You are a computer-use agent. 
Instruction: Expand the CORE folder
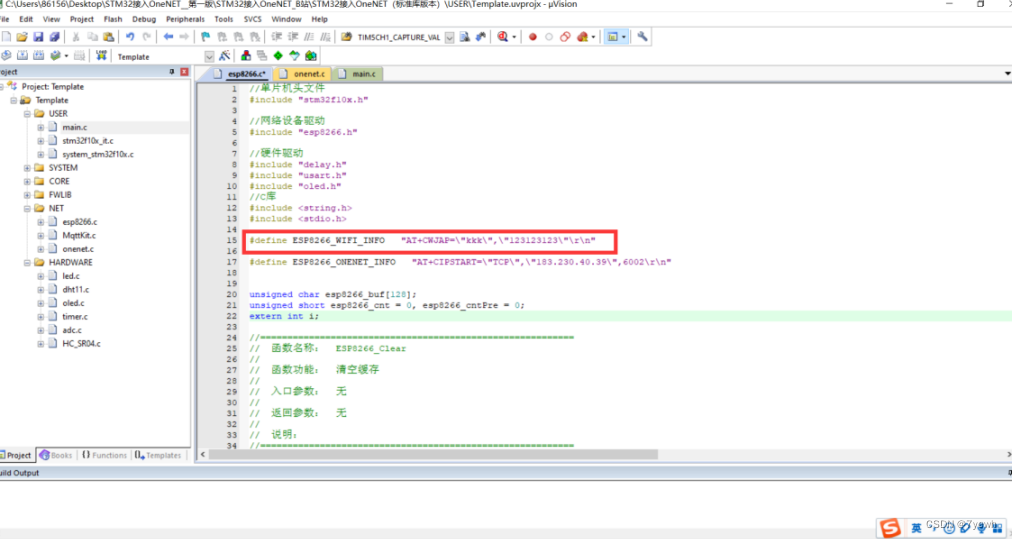click(x=27, y=181)
